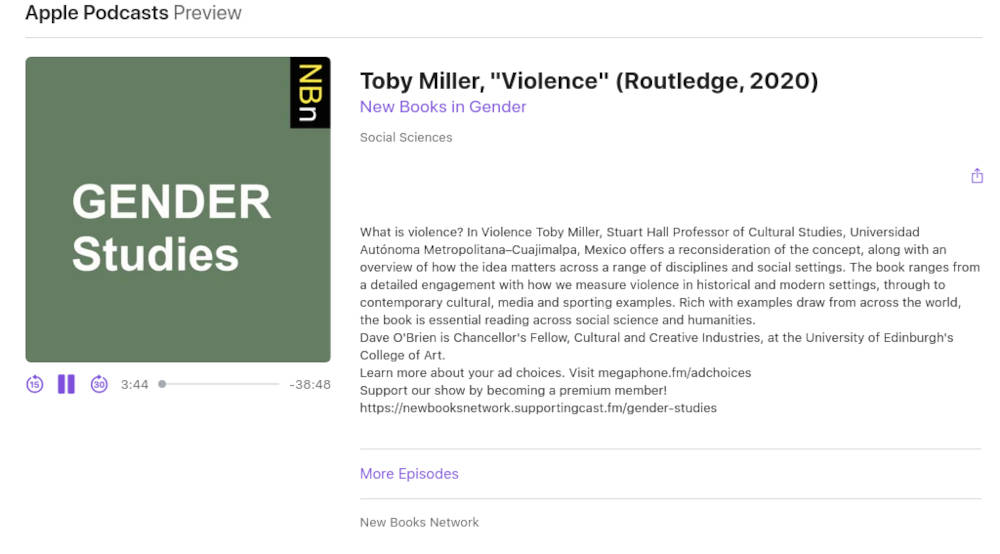1000x554 pixels.
Task: Skip back 15 seconds
Action: [x=35, y=384]
